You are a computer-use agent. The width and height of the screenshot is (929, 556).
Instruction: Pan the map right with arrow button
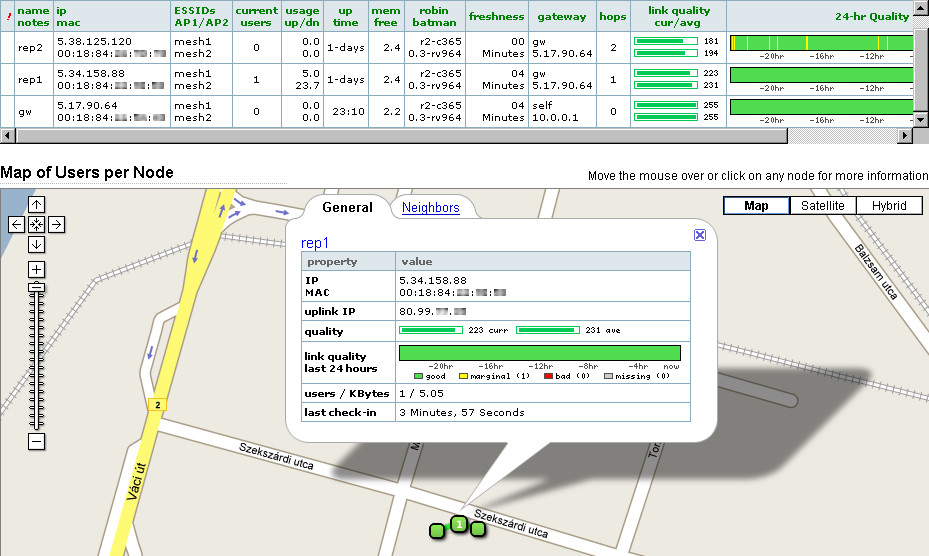pos(56,225)
